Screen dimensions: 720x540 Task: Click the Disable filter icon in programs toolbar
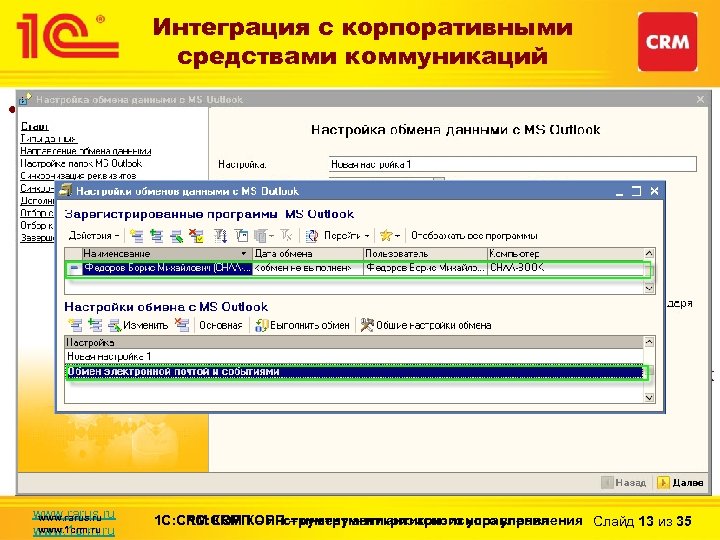click(x=287, y=236)
